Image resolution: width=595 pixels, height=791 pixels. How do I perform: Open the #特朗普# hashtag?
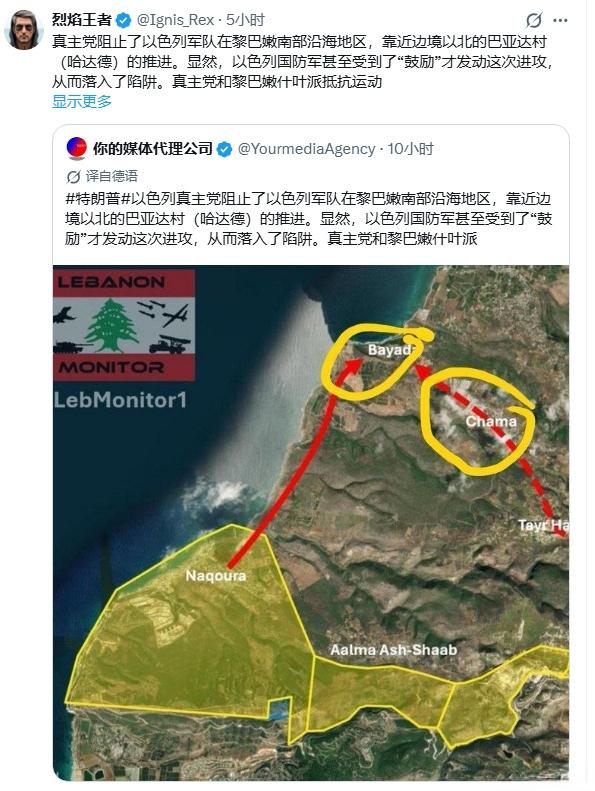click(x=98, y=199)
